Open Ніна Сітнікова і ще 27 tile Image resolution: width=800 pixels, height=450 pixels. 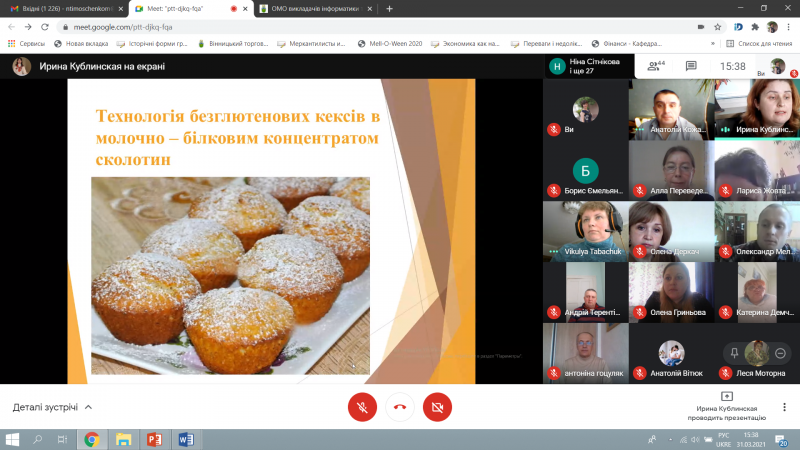tap(589, 66)
